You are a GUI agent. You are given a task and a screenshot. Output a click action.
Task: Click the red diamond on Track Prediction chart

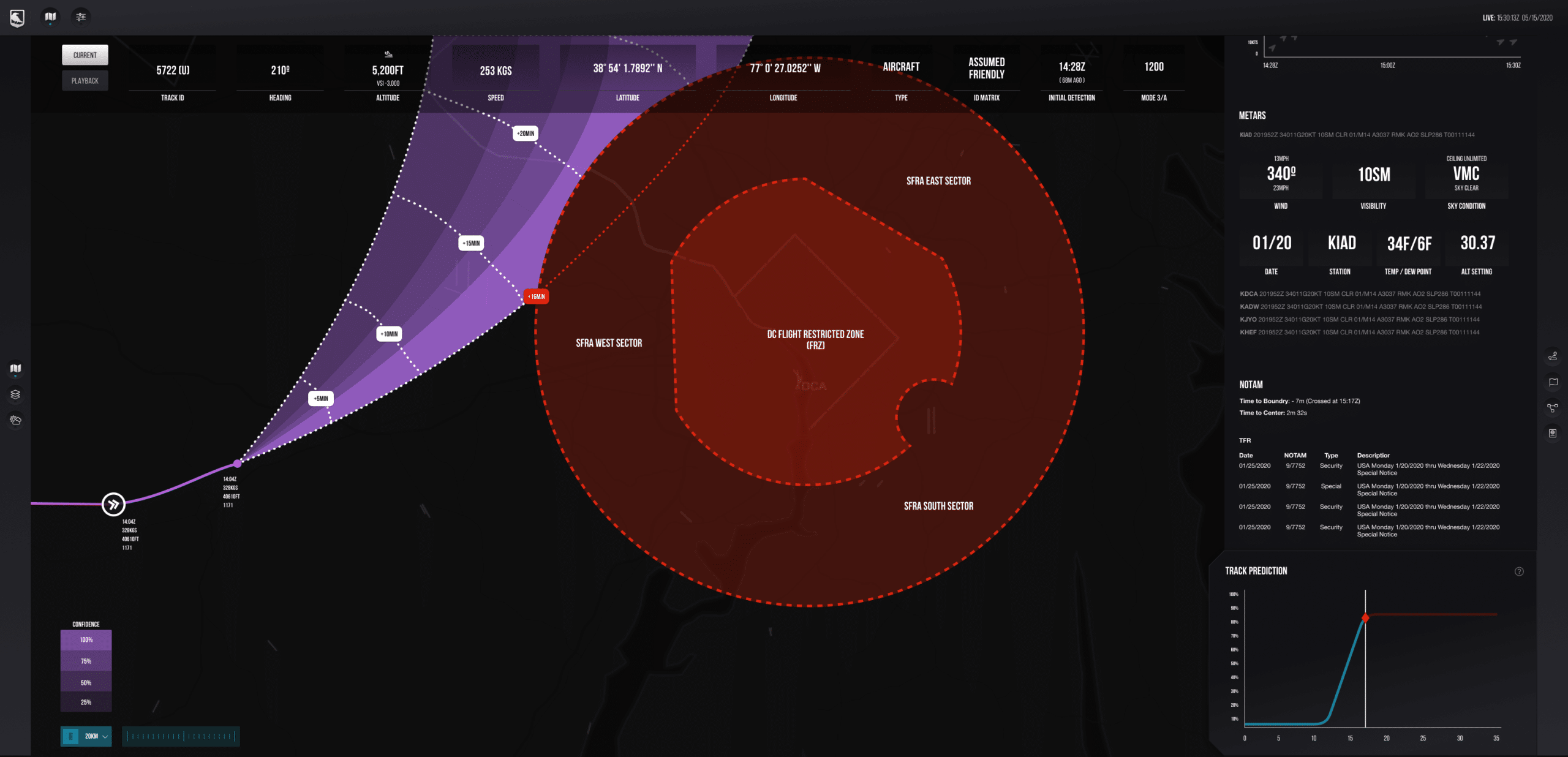click(x=1365, y=618)
